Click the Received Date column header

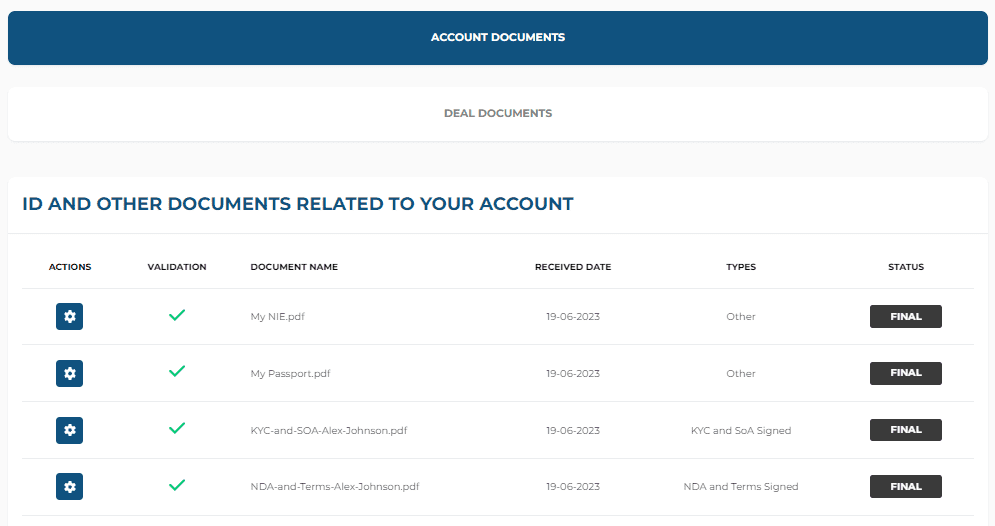(572, 267)
